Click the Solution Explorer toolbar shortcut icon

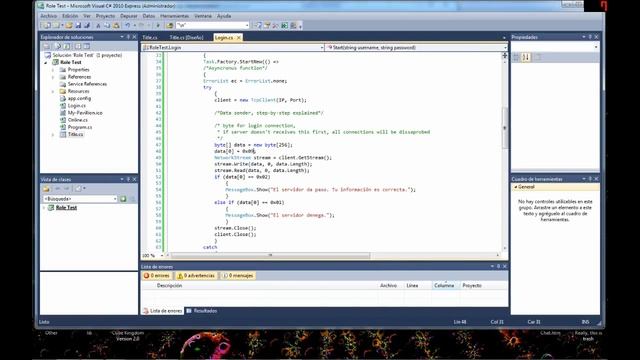(x=258, y=25)
